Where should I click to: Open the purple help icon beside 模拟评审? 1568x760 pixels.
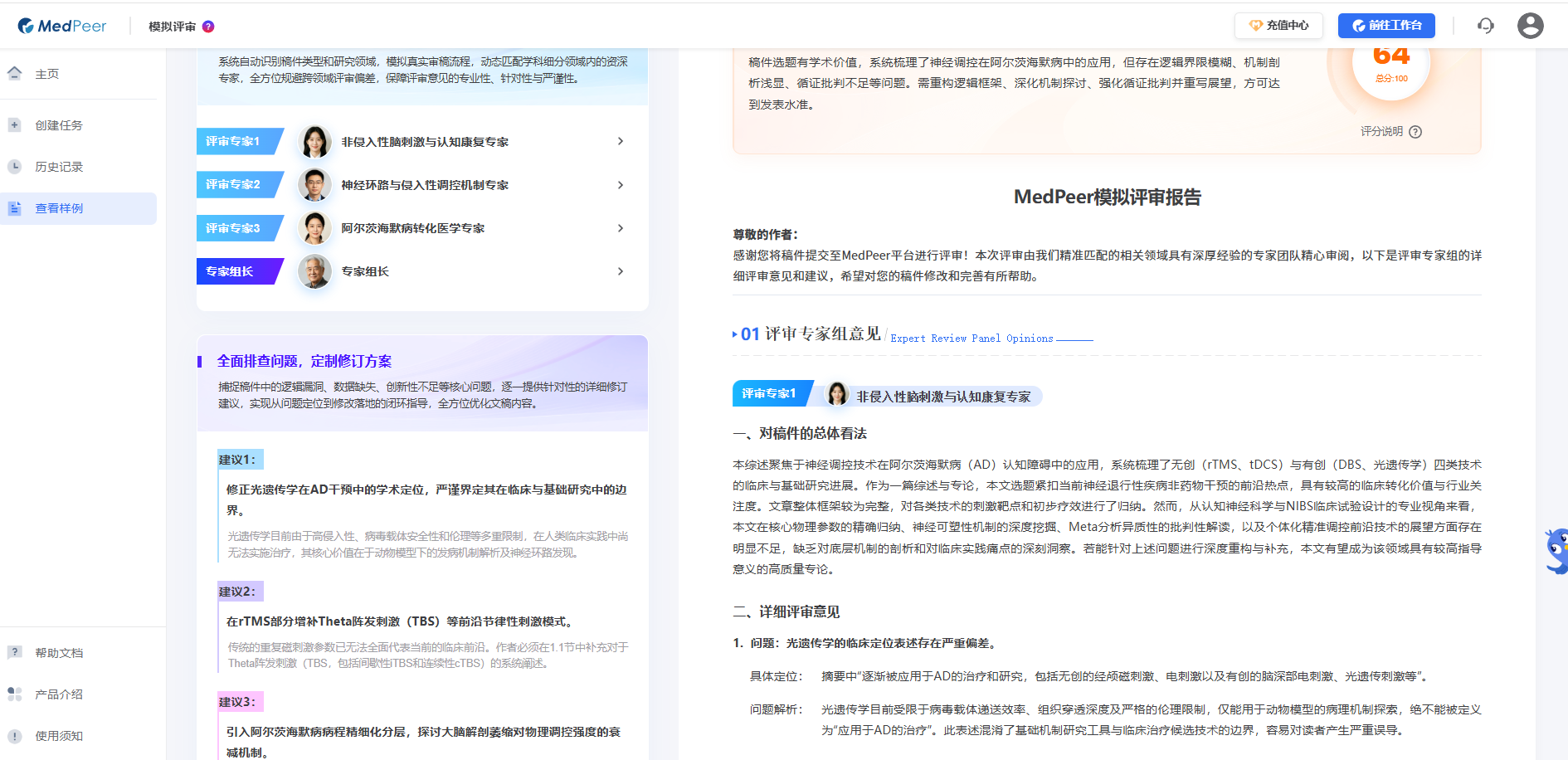pyautogui.click(x=208, y=27)
